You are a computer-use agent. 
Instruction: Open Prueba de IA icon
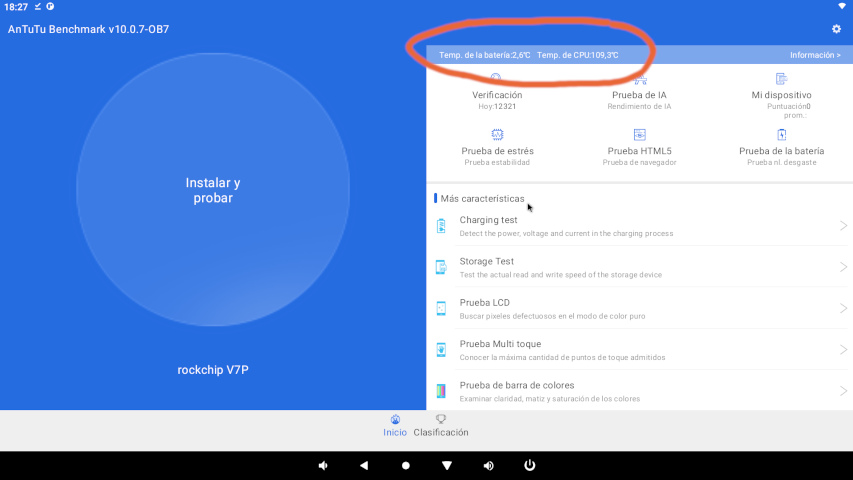pyautogui.click(x=640, y=79)
